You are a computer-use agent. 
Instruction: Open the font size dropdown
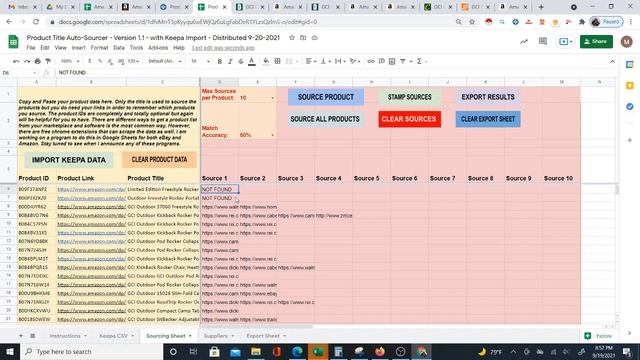coord(200,61)
